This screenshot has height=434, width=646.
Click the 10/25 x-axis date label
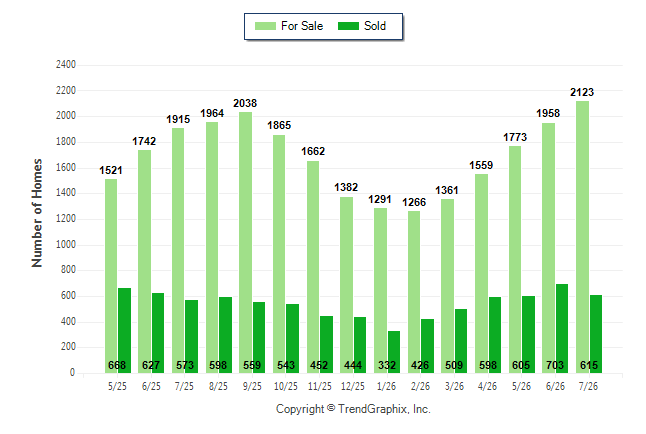coord(286,386)
